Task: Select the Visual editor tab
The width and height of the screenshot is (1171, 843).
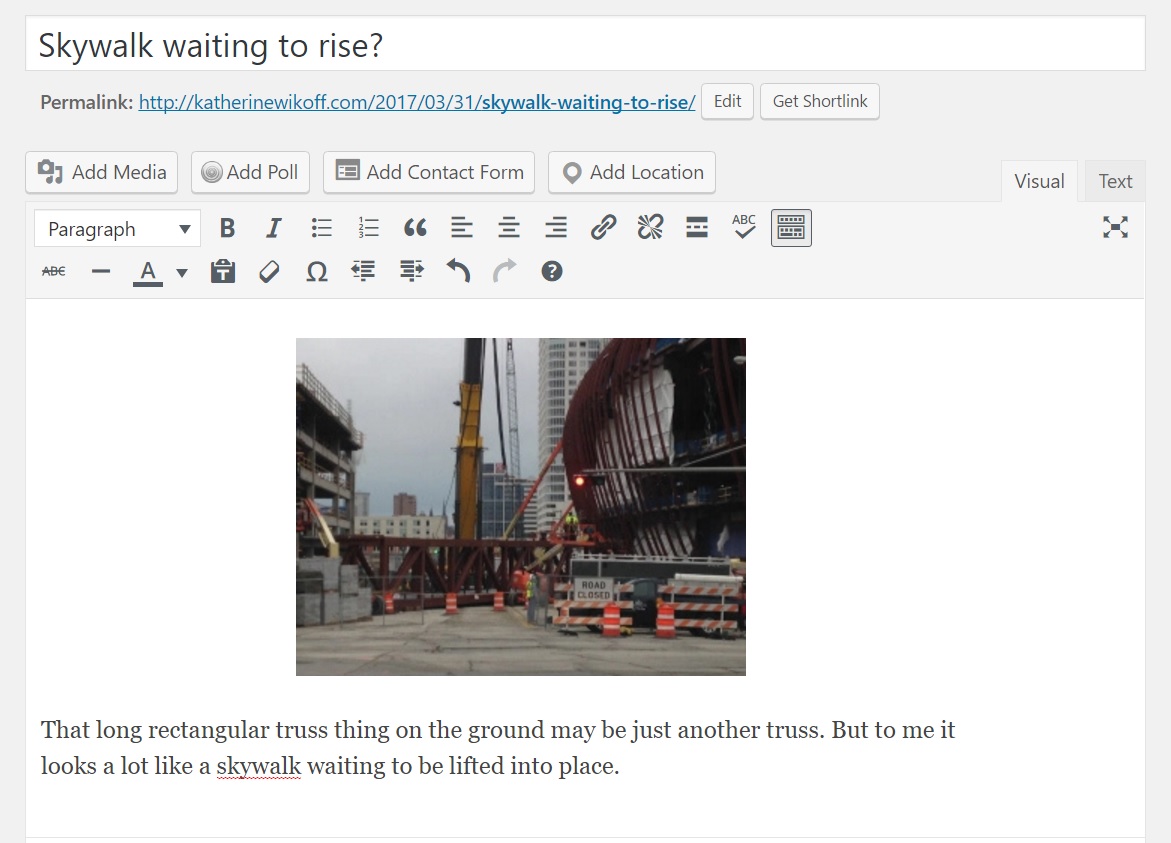Action: pyautogui.click(x=1039, y=181)
